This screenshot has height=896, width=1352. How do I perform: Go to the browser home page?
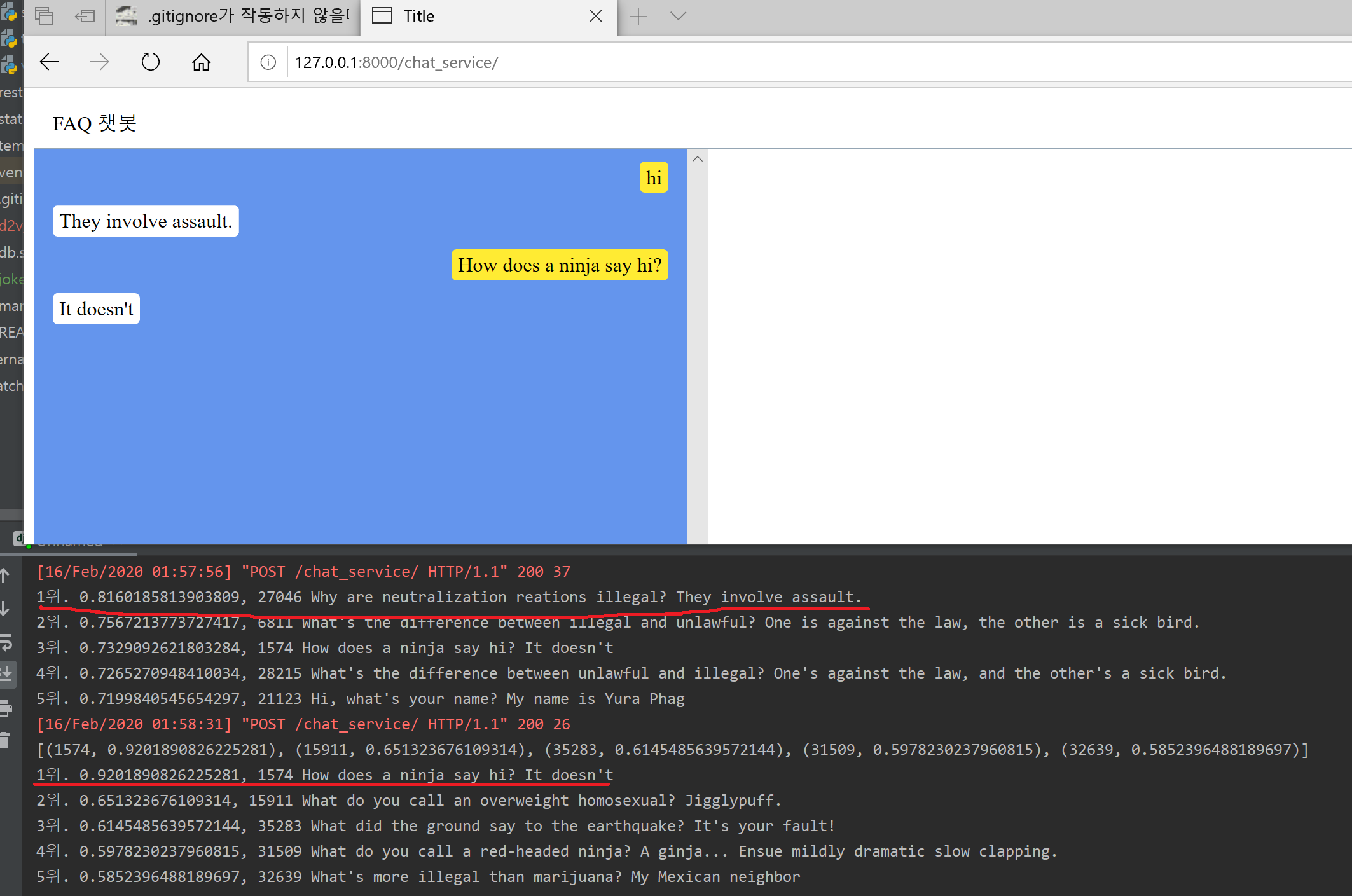click(201, 62)
